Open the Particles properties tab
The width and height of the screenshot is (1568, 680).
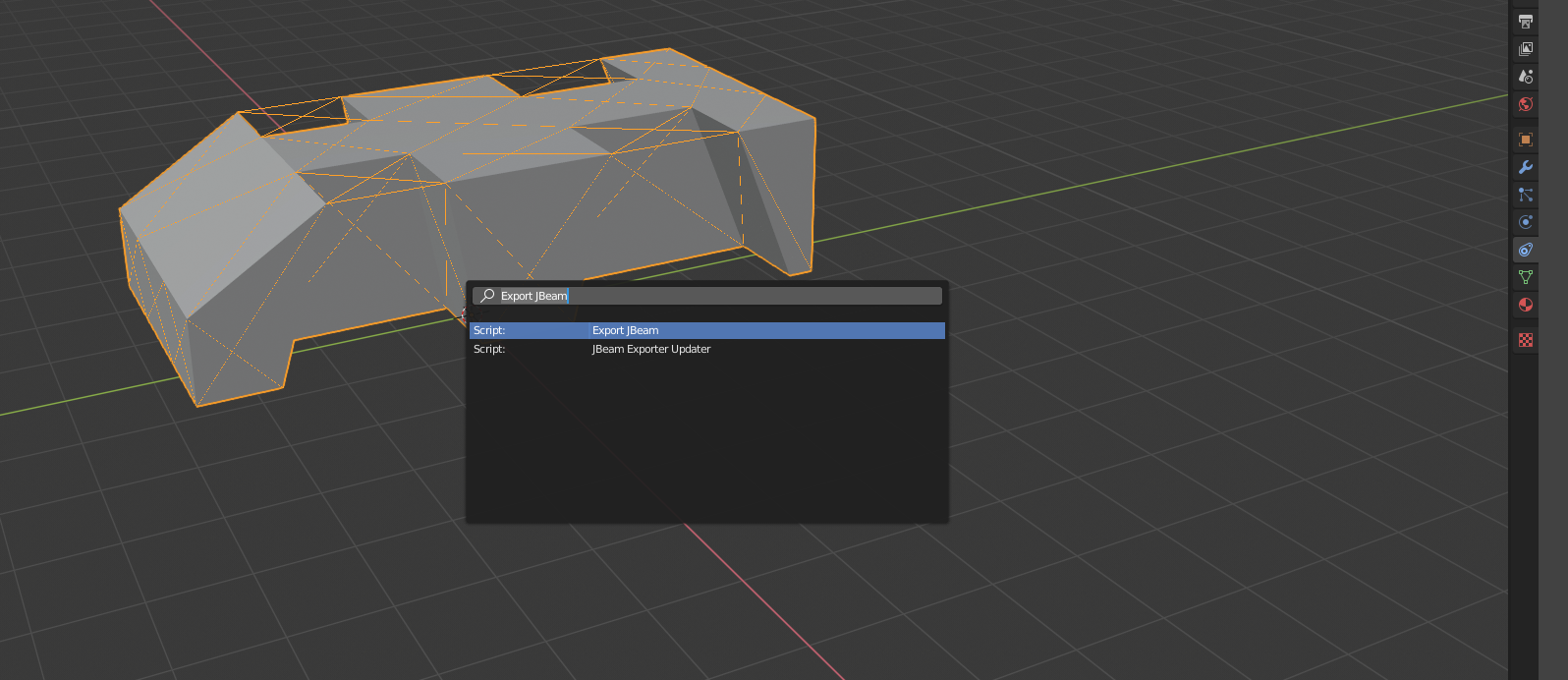tap(1526, 195)
